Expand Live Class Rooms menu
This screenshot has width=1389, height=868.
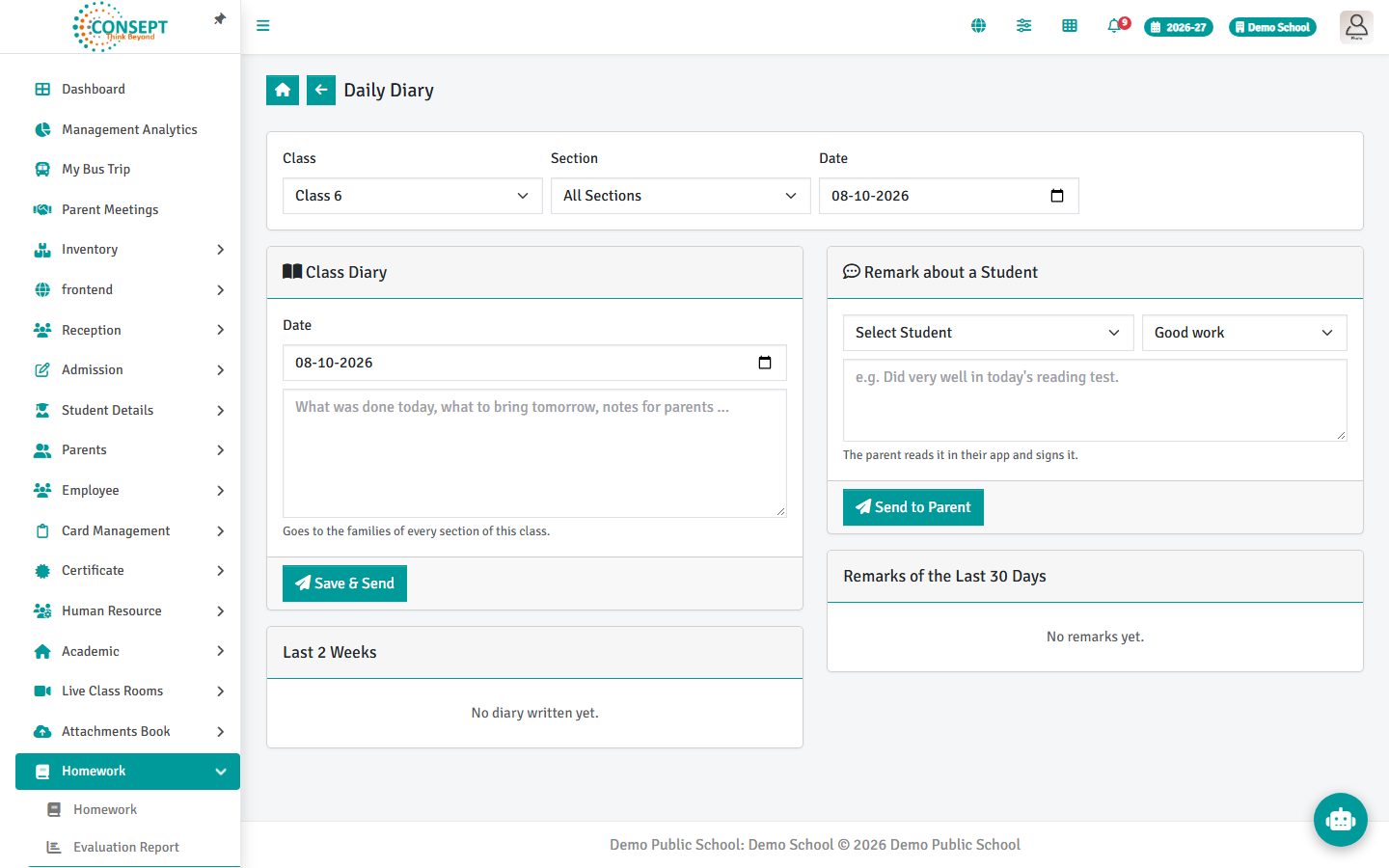127,692
